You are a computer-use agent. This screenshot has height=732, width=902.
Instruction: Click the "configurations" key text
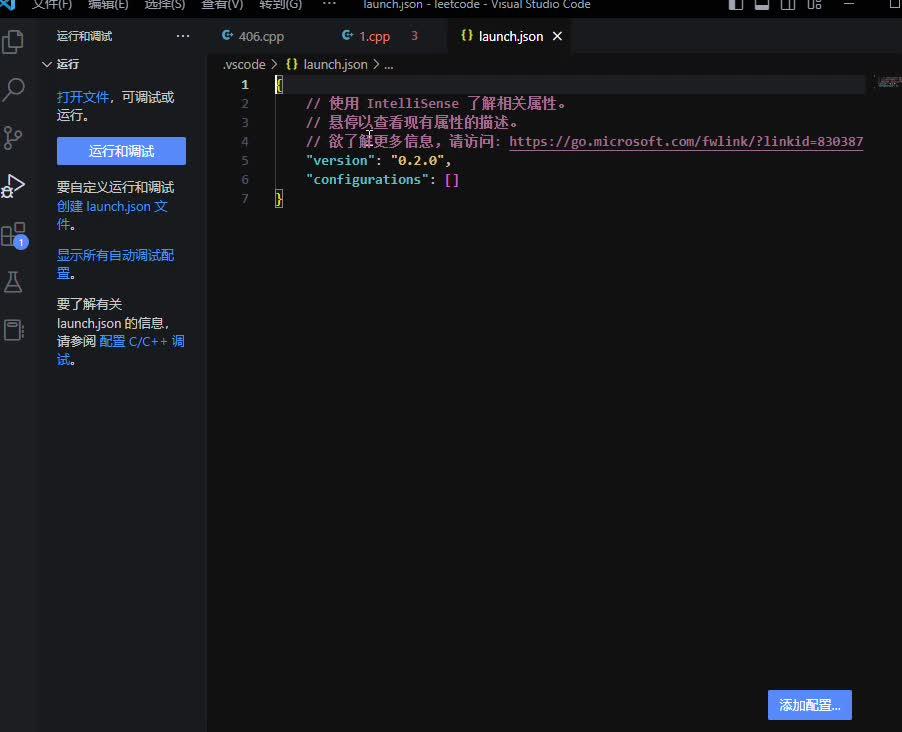367,180
